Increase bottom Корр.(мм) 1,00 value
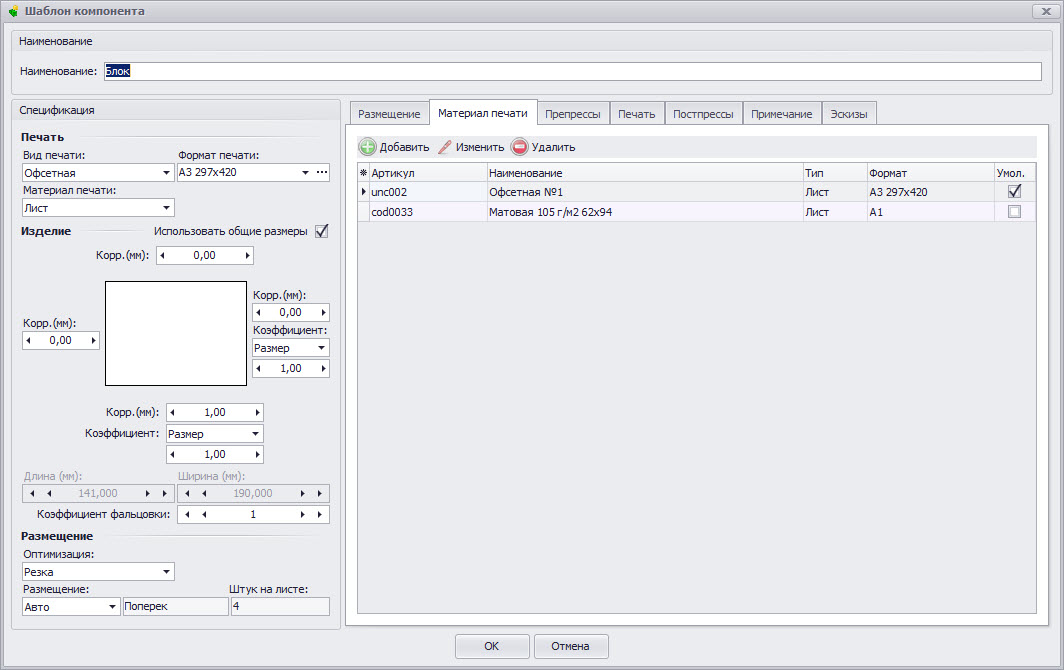This screenshot has width=1064, height=670. click(257, 412)
